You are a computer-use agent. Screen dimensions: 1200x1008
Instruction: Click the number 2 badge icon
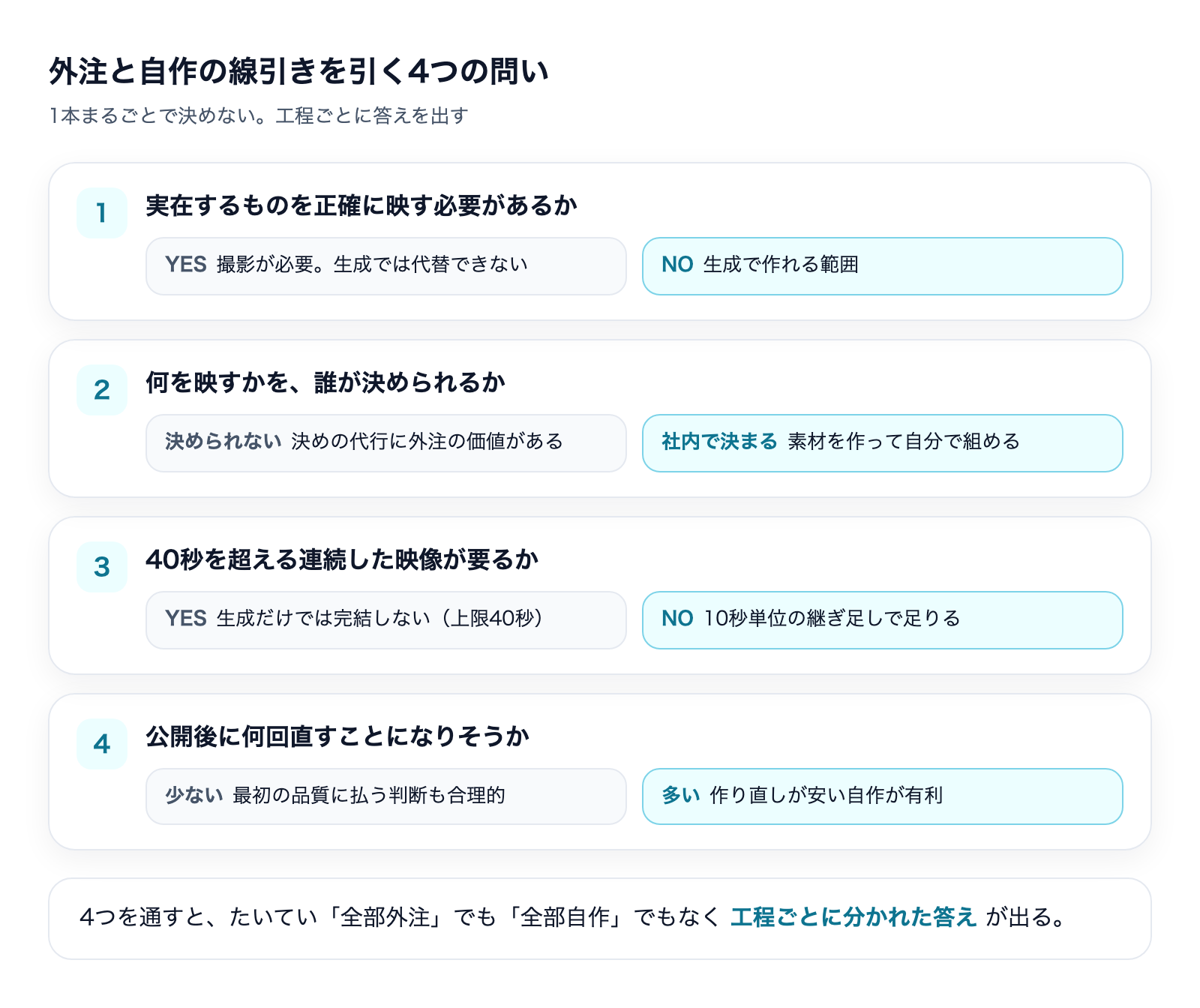(x=102, y=390)
